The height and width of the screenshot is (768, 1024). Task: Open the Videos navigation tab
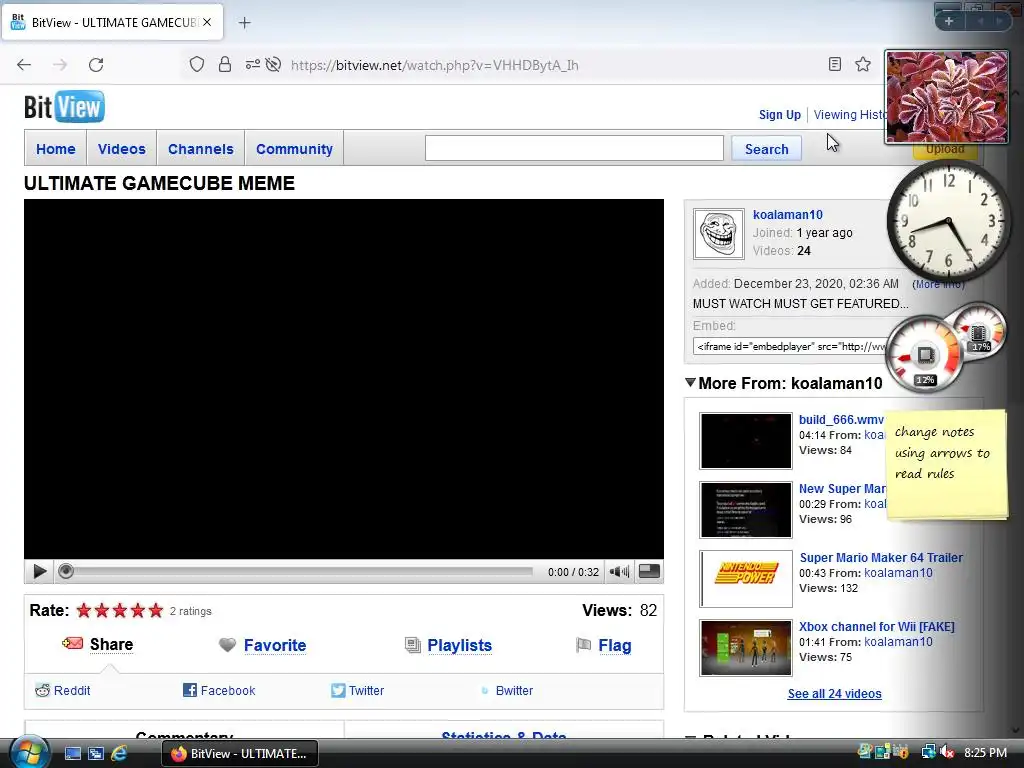121,149
